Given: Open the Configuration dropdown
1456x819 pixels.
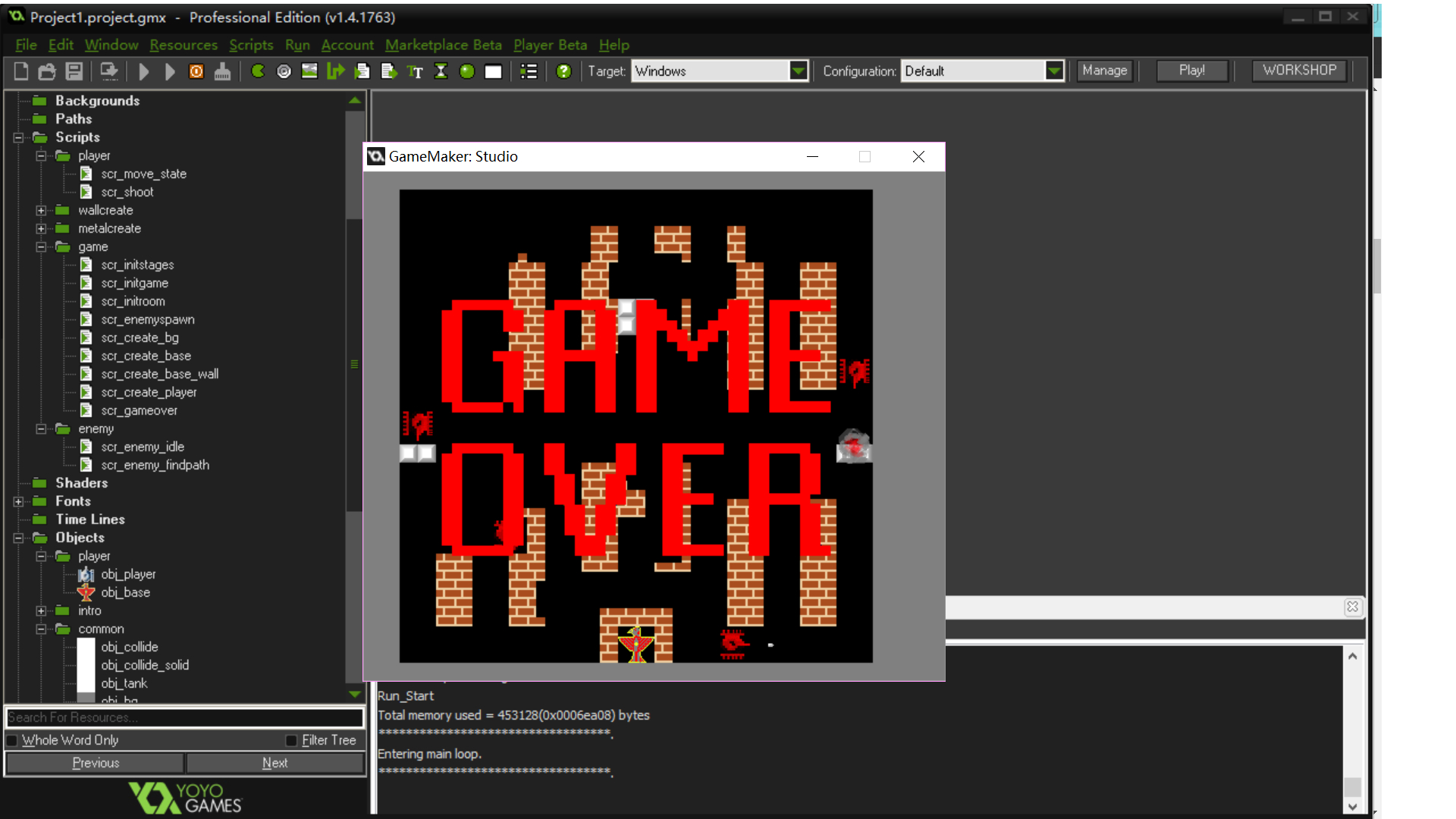Looking at the screenshot, I should (1054, 71).
